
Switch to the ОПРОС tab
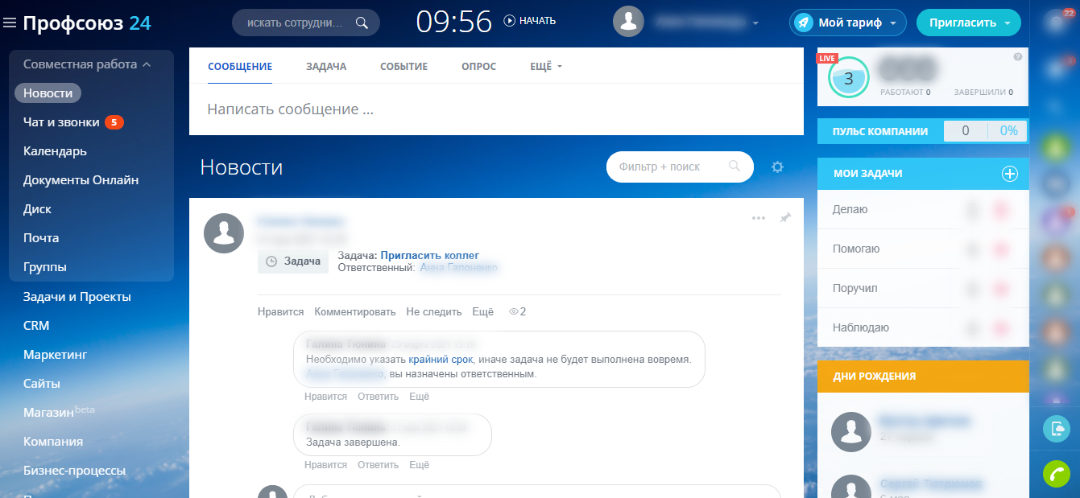479,67
